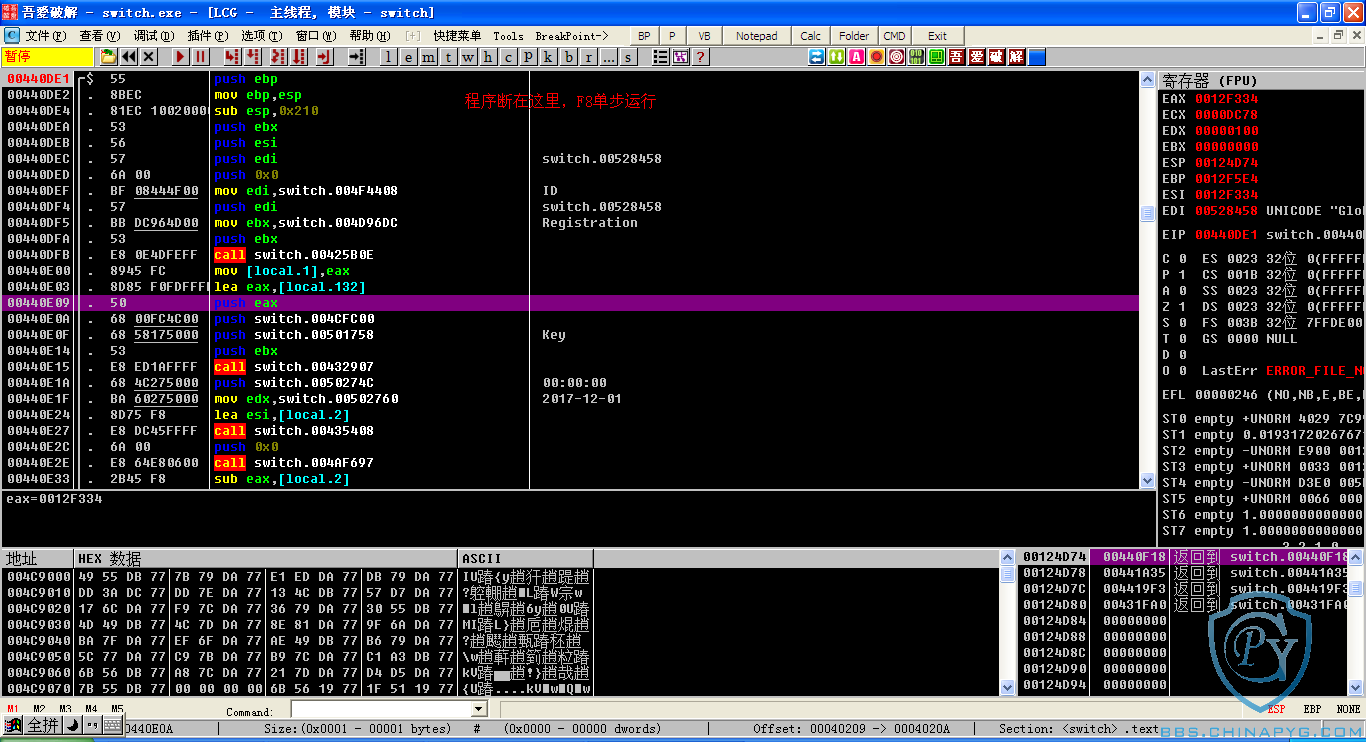Screen dimensions: 1366x742
Task: Open the Source 's' button
Action: click(628, 57)
